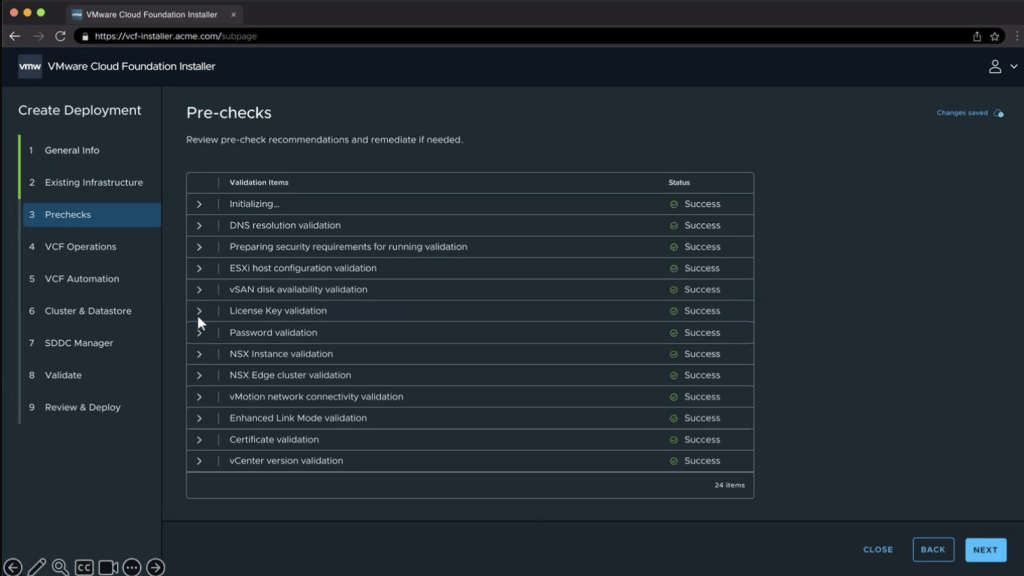
Task: Expand the Certificate validation row
Action: pyautogui.click(x=199, y=440)
